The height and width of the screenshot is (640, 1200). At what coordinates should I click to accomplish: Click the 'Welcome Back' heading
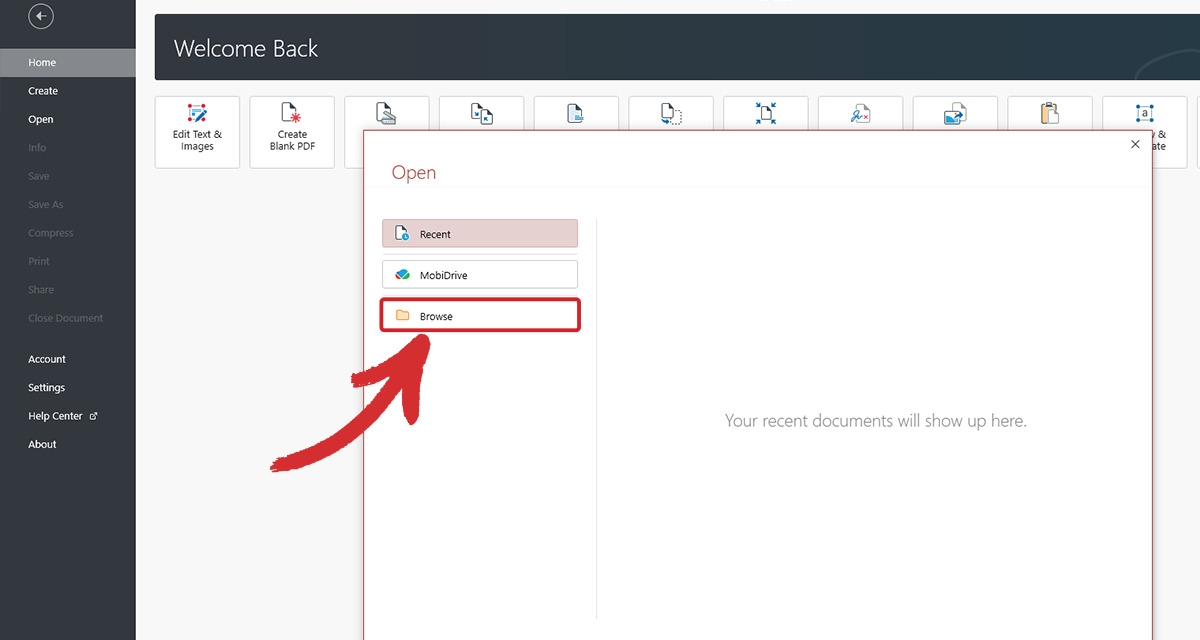(246, 48)
